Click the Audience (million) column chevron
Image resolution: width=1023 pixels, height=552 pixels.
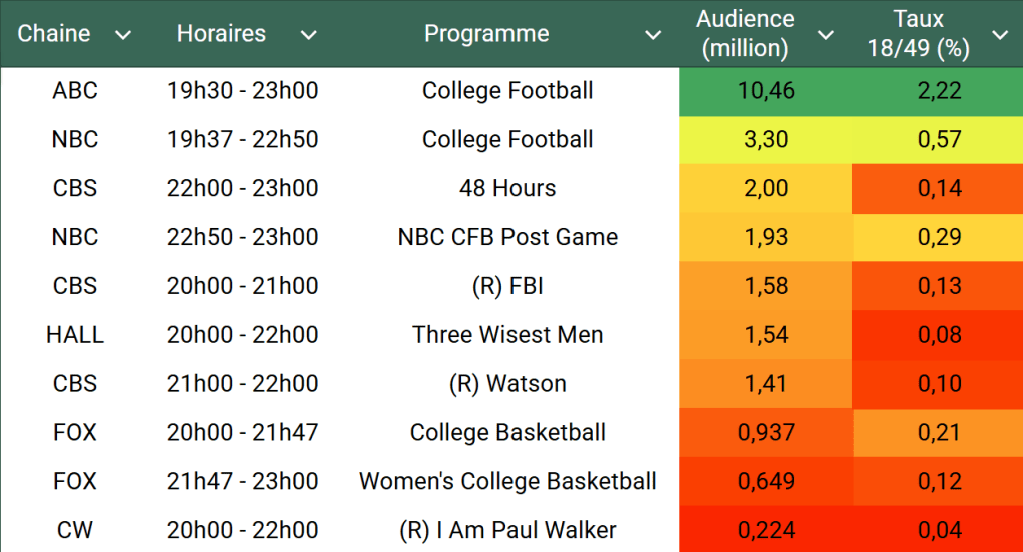(x=826, y=35)
